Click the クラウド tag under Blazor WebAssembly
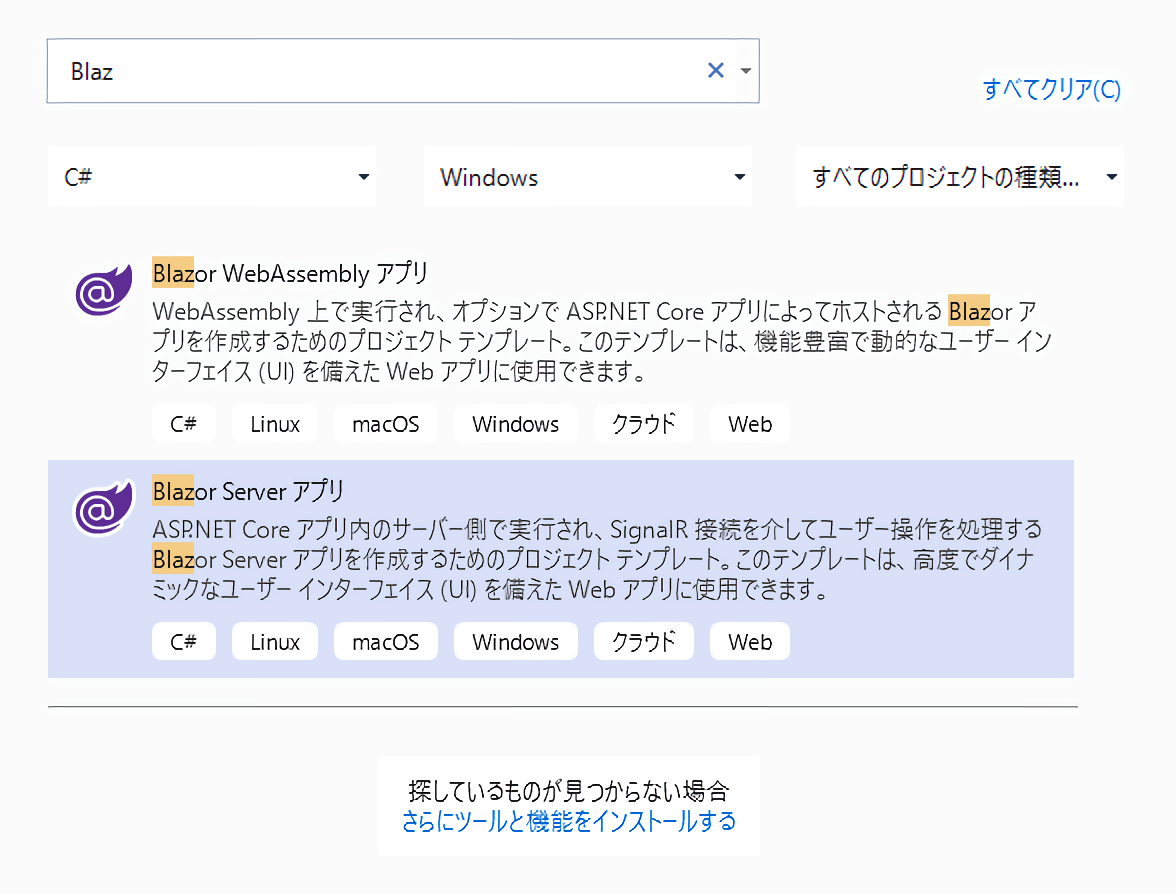 pos(643,424)
